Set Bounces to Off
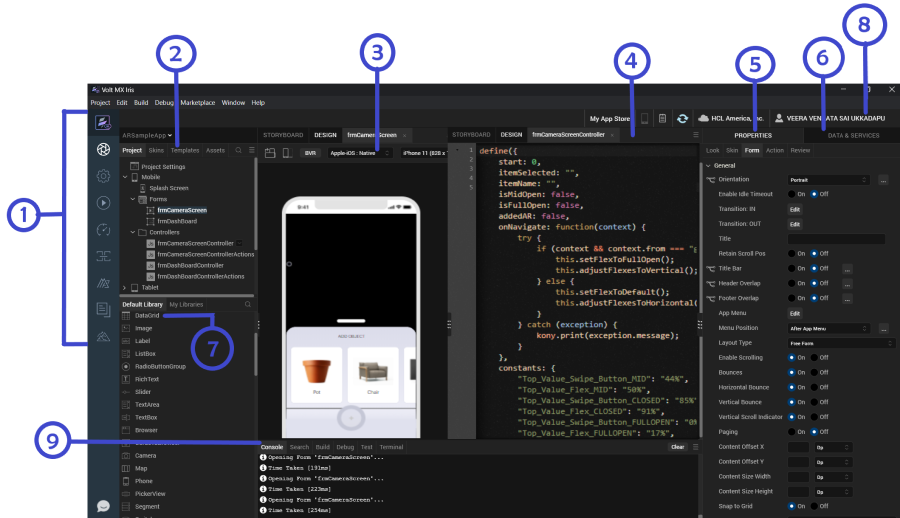This screenshot has height=518, width=900. (x=814, y=372)
